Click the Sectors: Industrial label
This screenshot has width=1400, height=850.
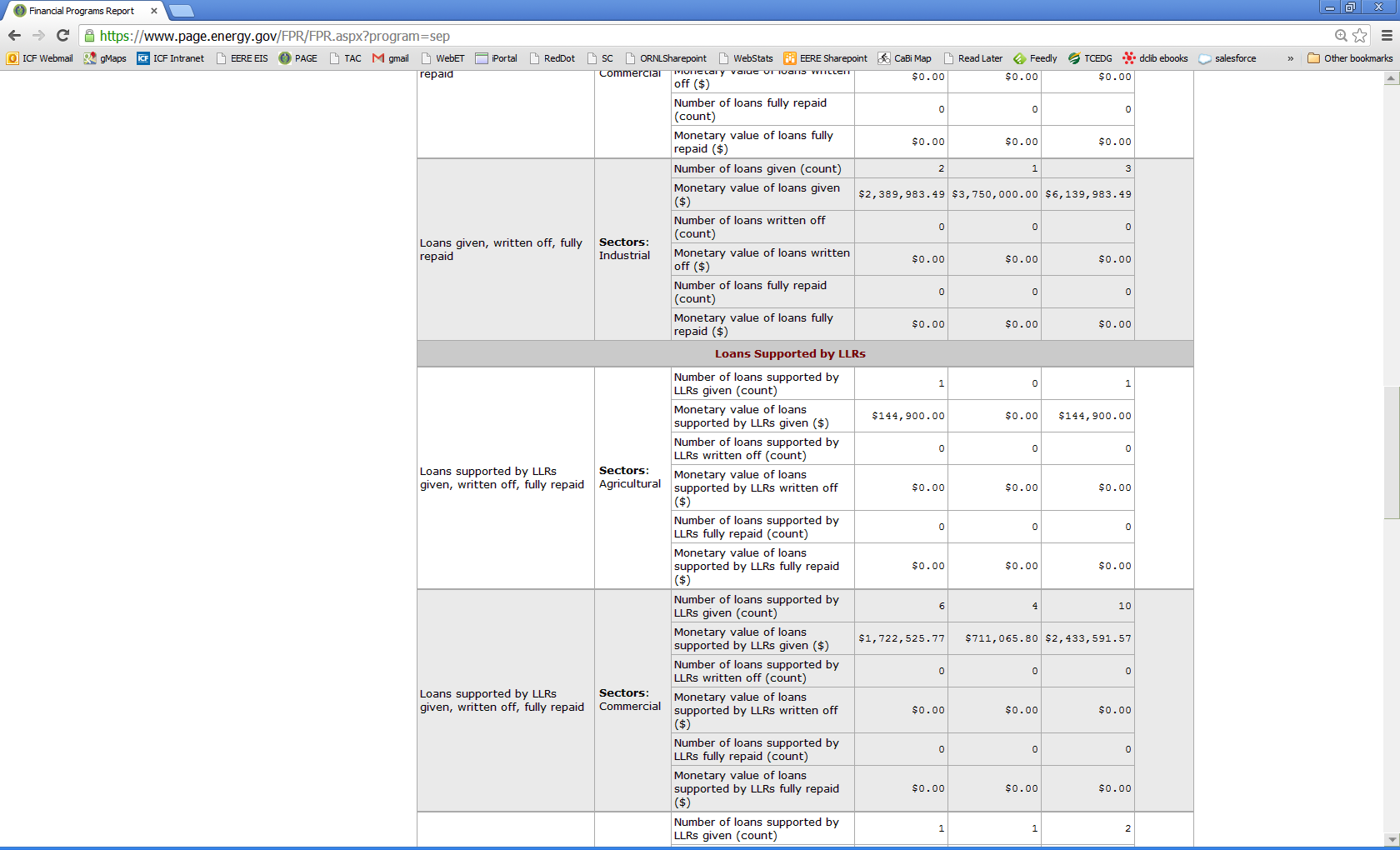(625, 249)
